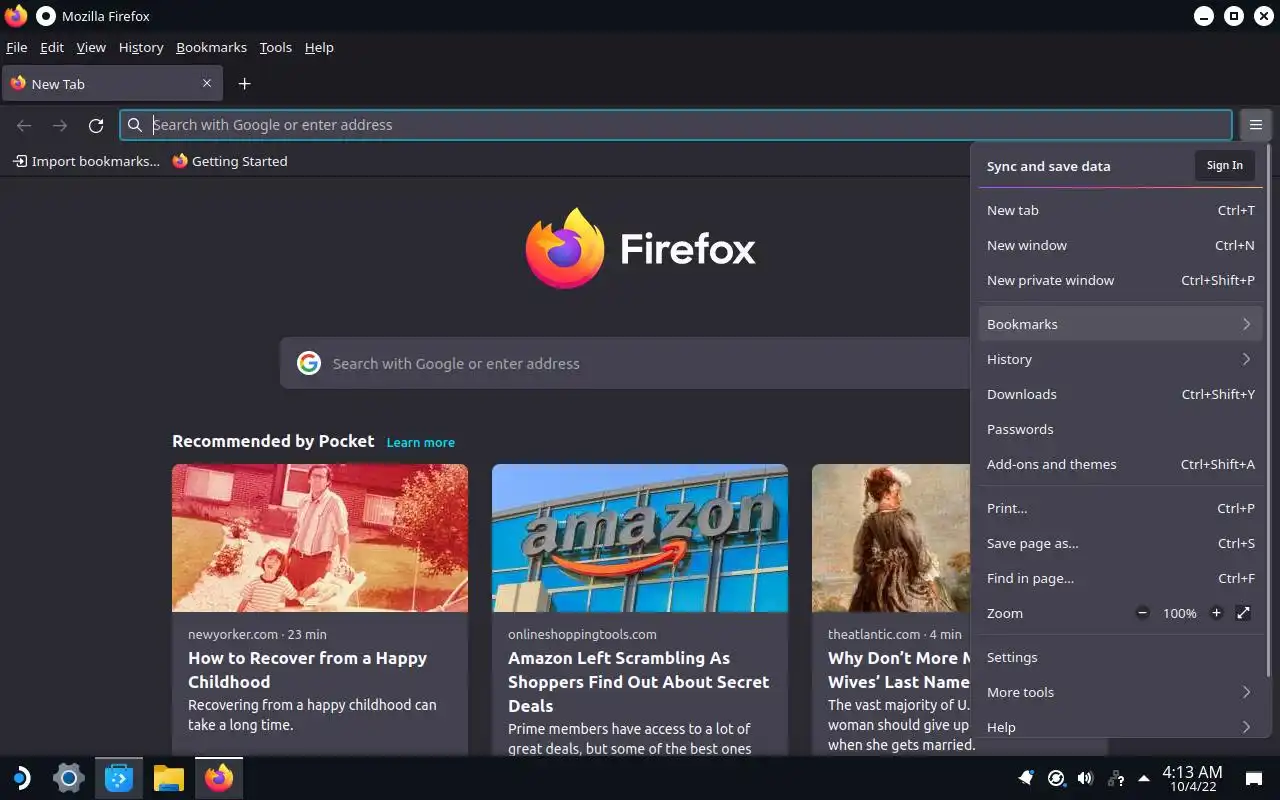Open the Tools menu

click(275, 47)
